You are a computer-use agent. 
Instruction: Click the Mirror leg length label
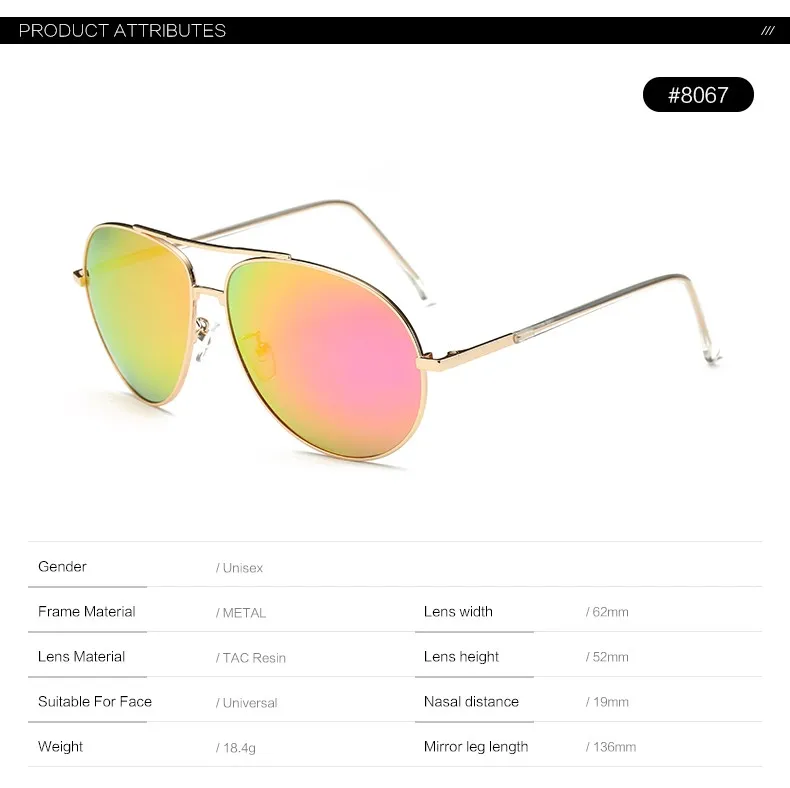pos(476,747)
